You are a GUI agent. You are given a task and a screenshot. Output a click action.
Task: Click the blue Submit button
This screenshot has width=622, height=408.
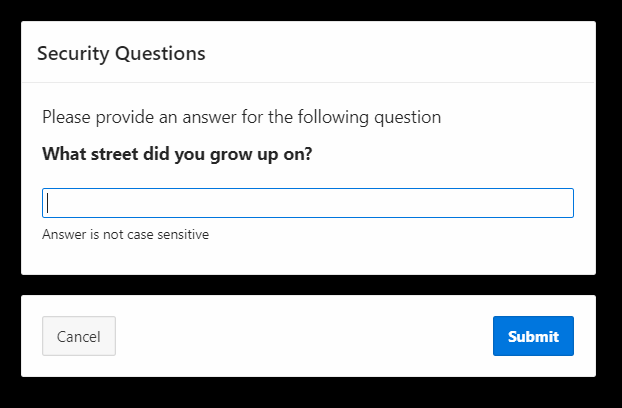pos(533,336)
